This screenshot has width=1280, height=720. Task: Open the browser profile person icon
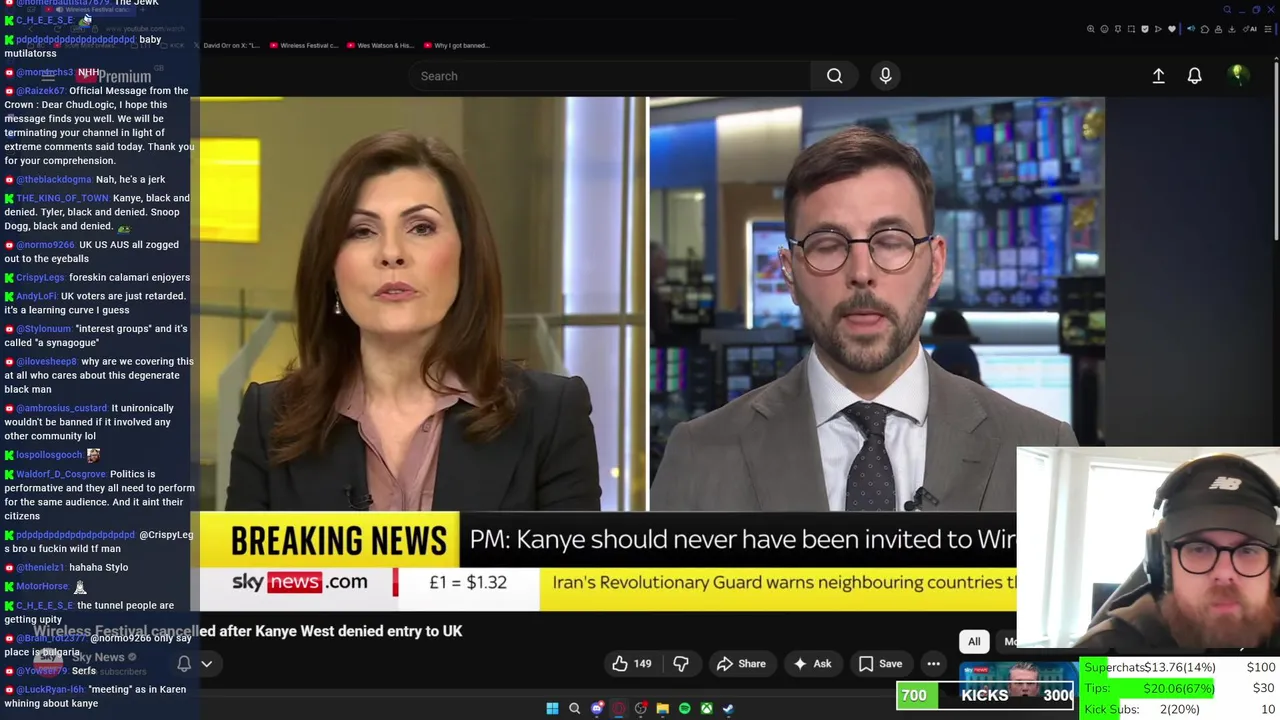[x=1218, y=29]
